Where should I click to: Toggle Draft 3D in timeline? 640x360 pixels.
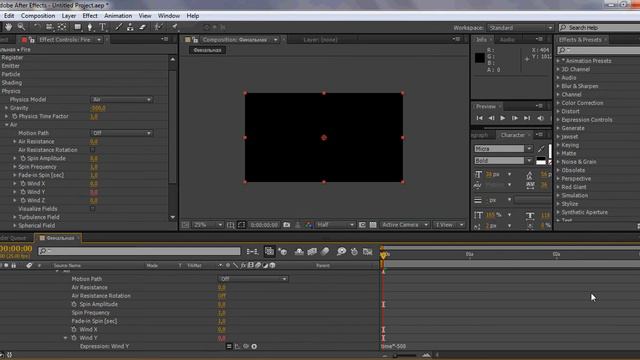tap(282, 252)
